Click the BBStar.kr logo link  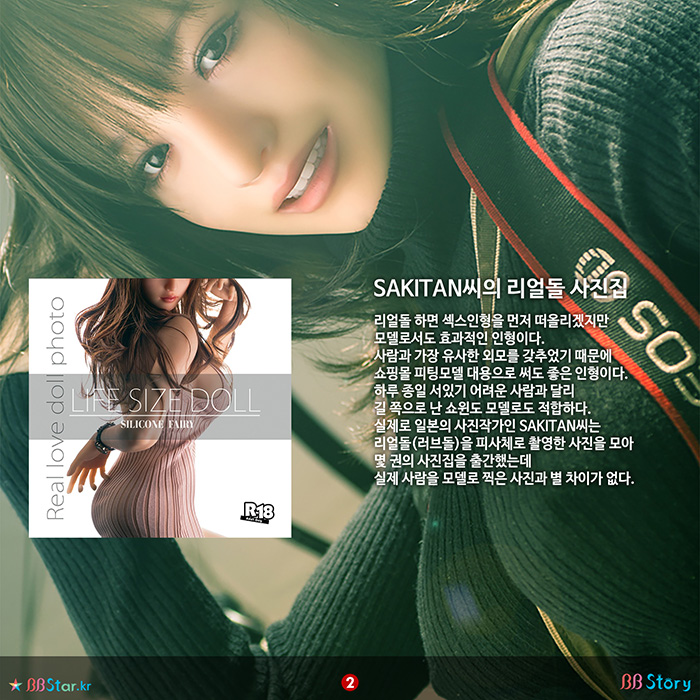coord(50,685)
